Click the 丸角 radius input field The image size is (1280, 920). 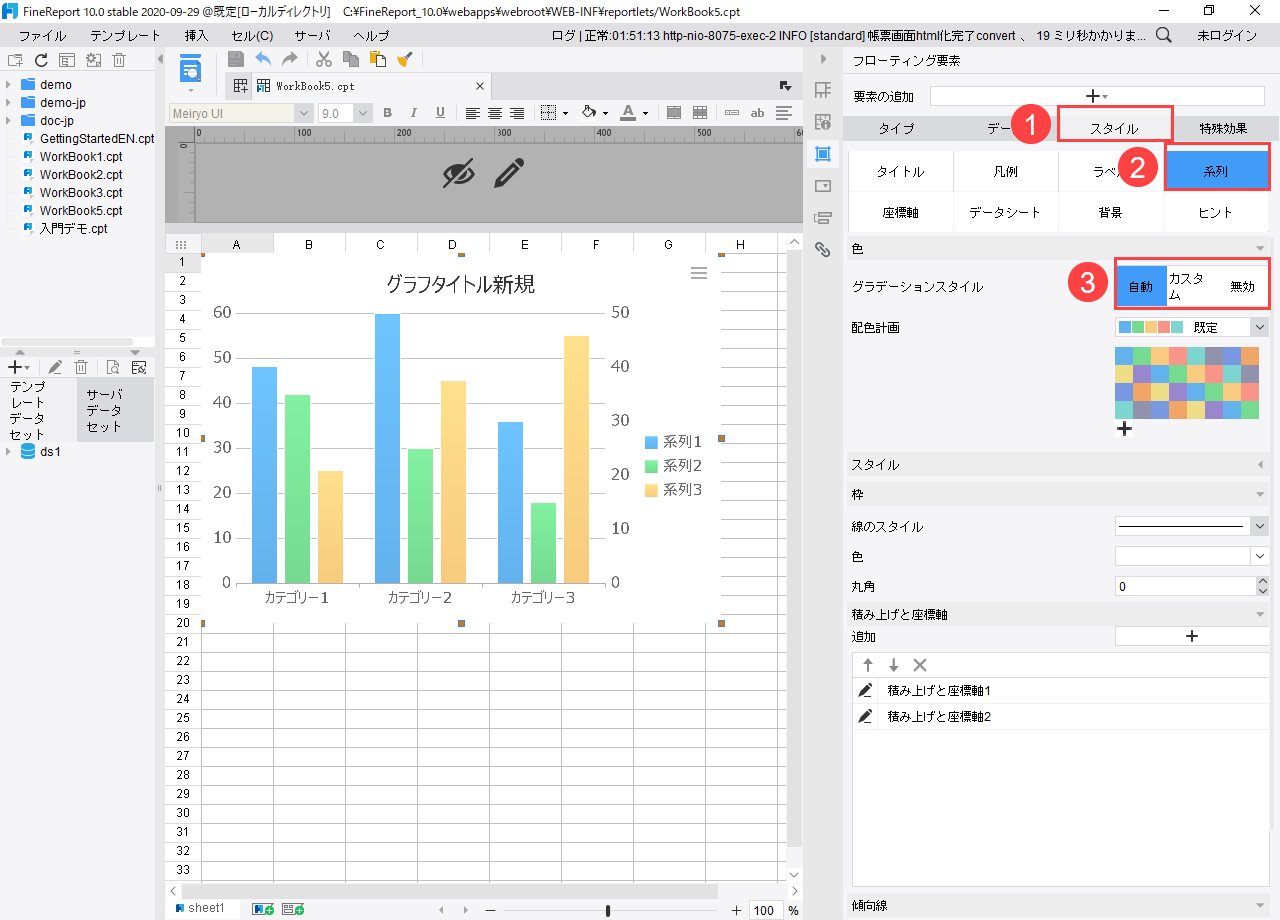[x=1185, y=586]
